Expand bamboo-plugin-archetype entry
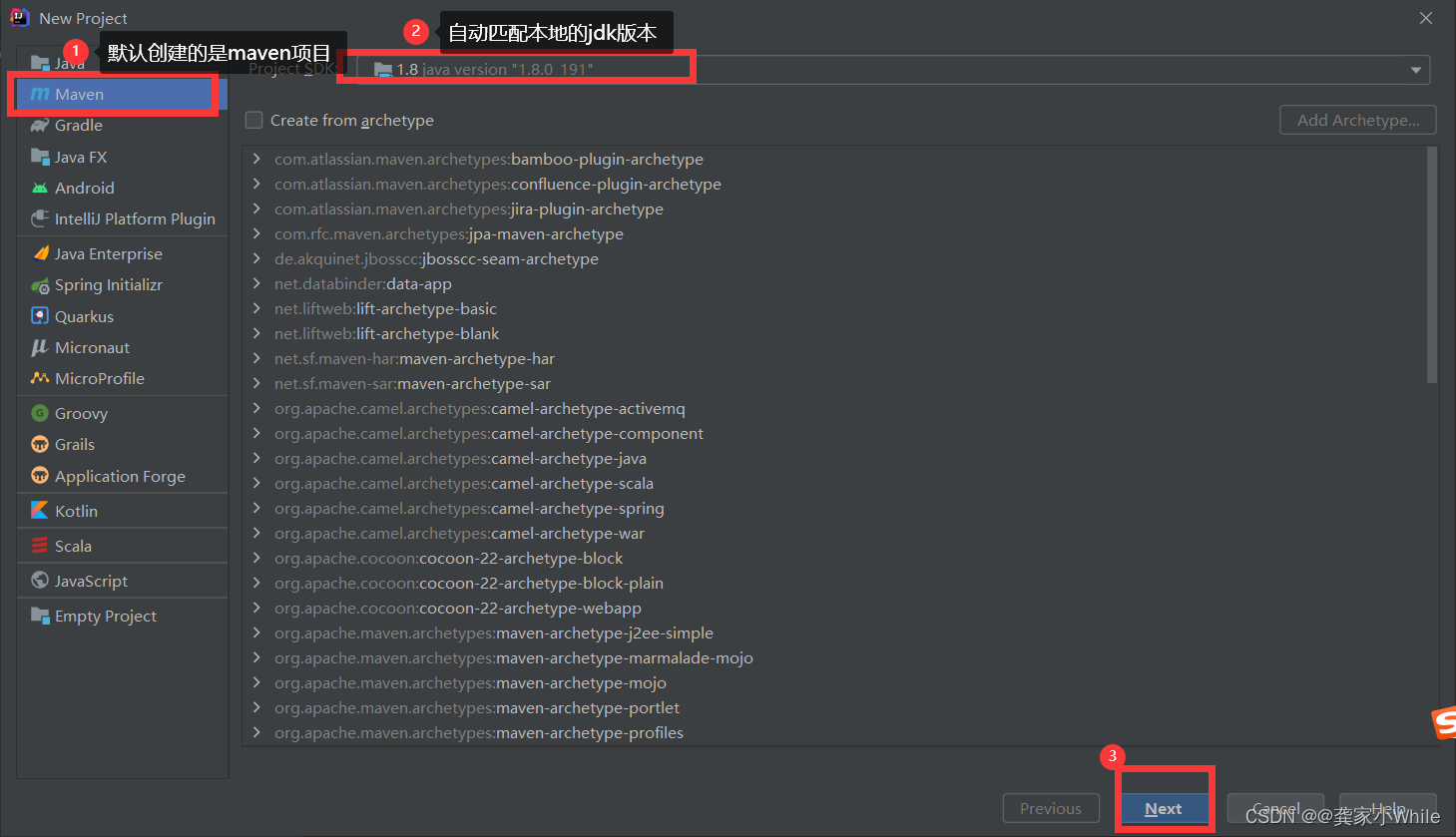 pos(257,159)
